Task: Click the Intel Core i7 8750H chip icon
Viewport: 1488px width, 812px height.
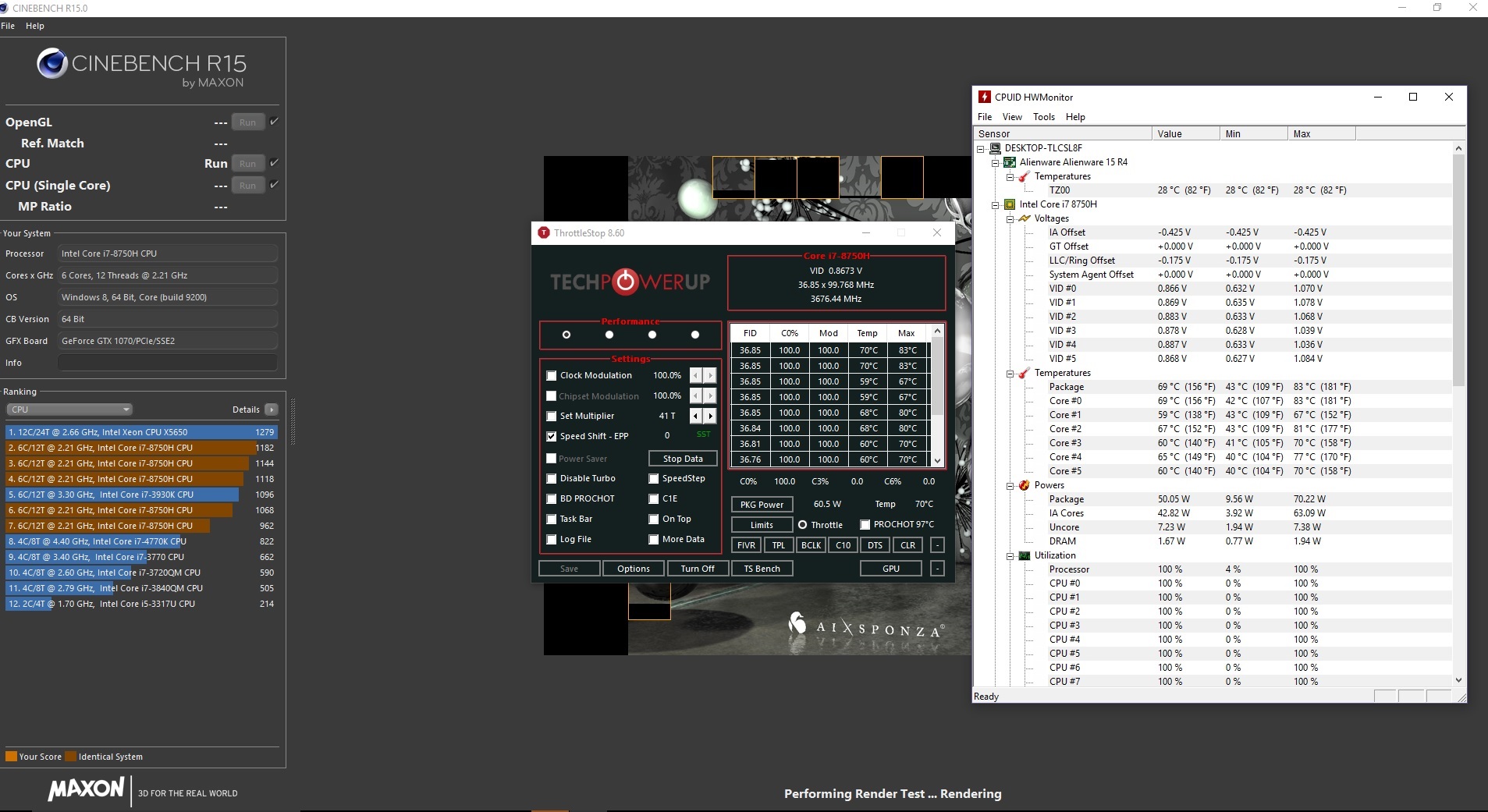Action: click(1010, 204)
